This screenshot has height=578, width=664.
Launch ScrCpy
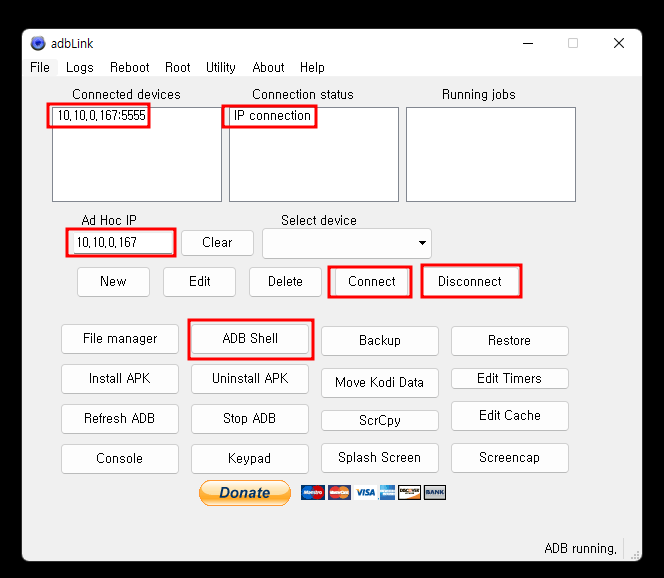click(380, 420)
